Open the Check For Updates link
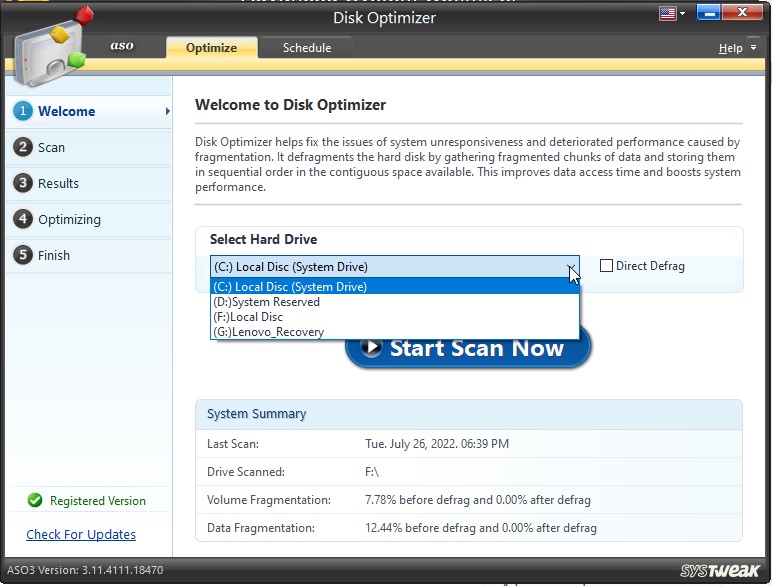This screenshot has width=772, height=586. [x=81, y=534]
